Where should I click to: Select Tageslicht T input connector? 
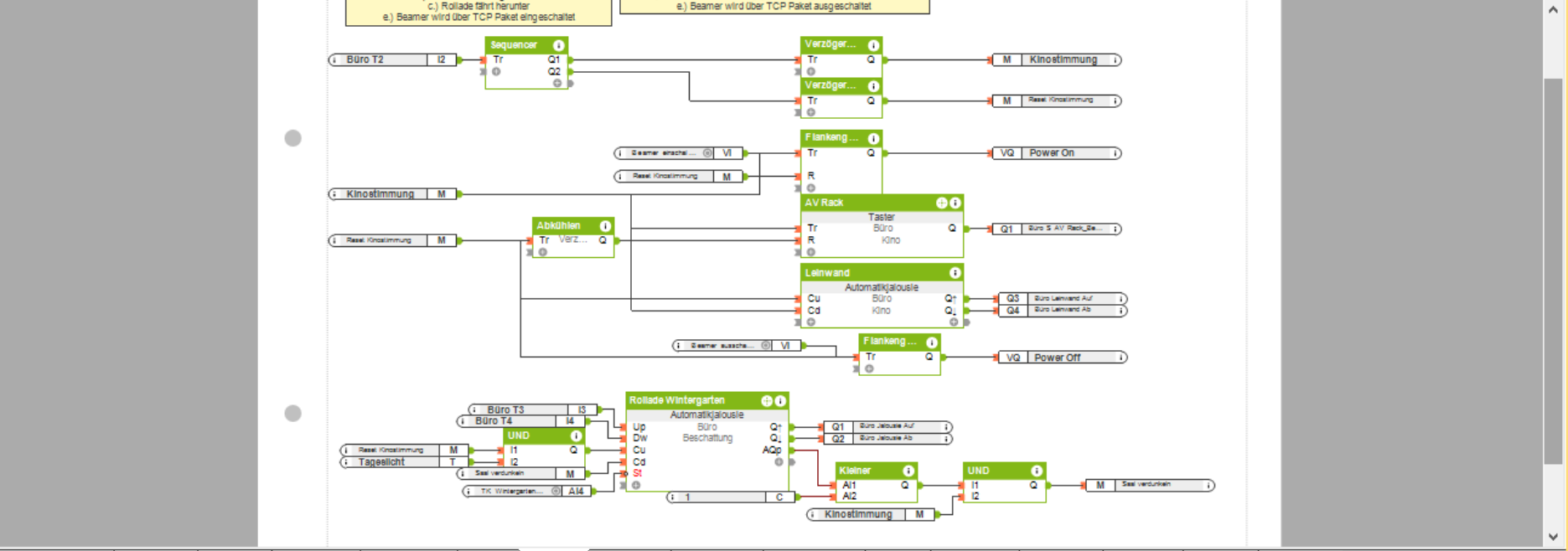point(404,462)
